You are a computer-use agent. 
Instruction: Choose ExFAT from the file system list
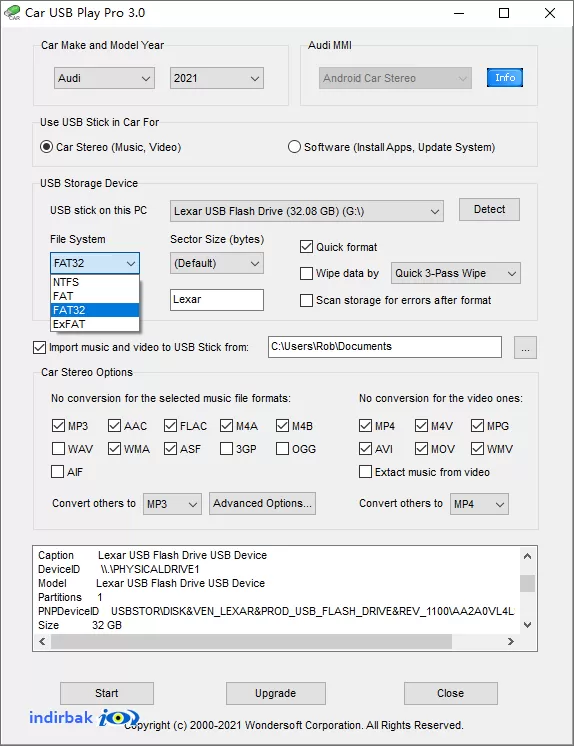tap(95, 324)
